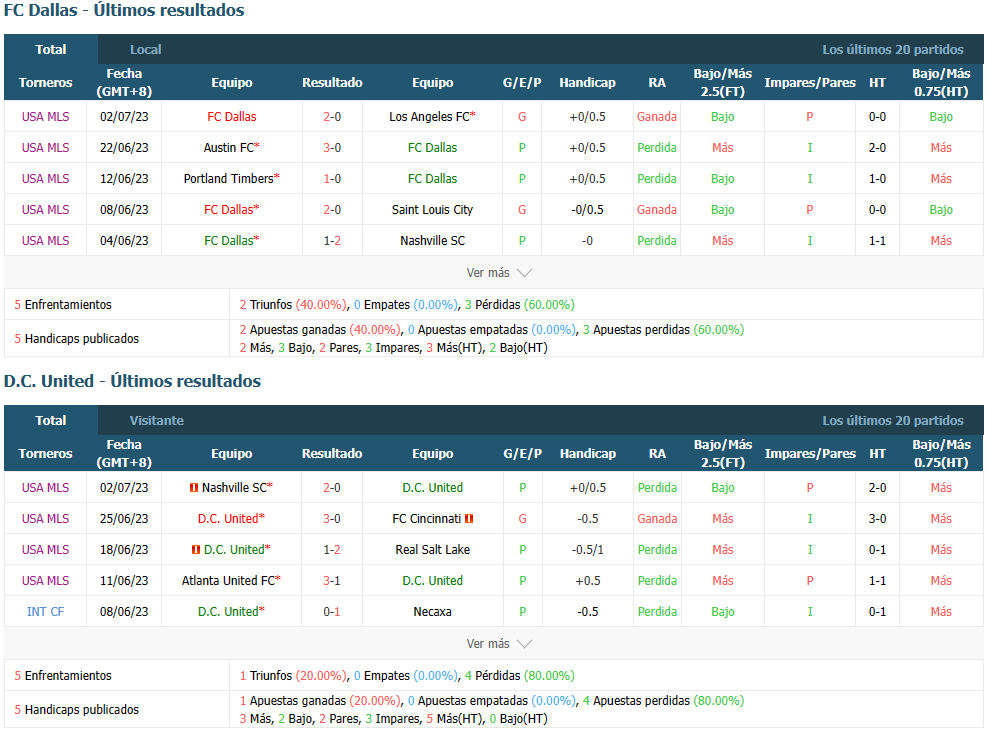This screenshot has width=990, height=734.
Task: Open the 3-1 result of Atlanta United match
Action: (332, 581)
